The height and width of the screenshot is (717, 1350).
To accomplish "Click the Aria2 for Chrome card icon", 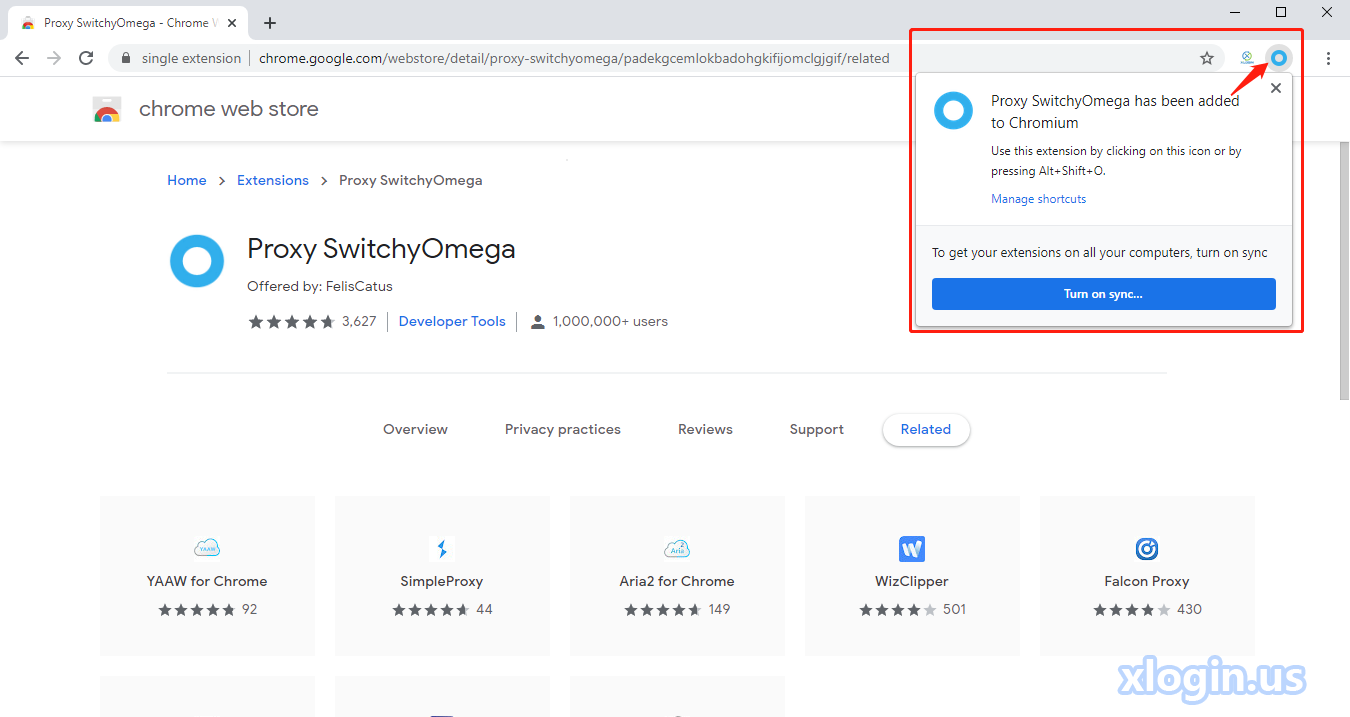I will coord(677,548).
